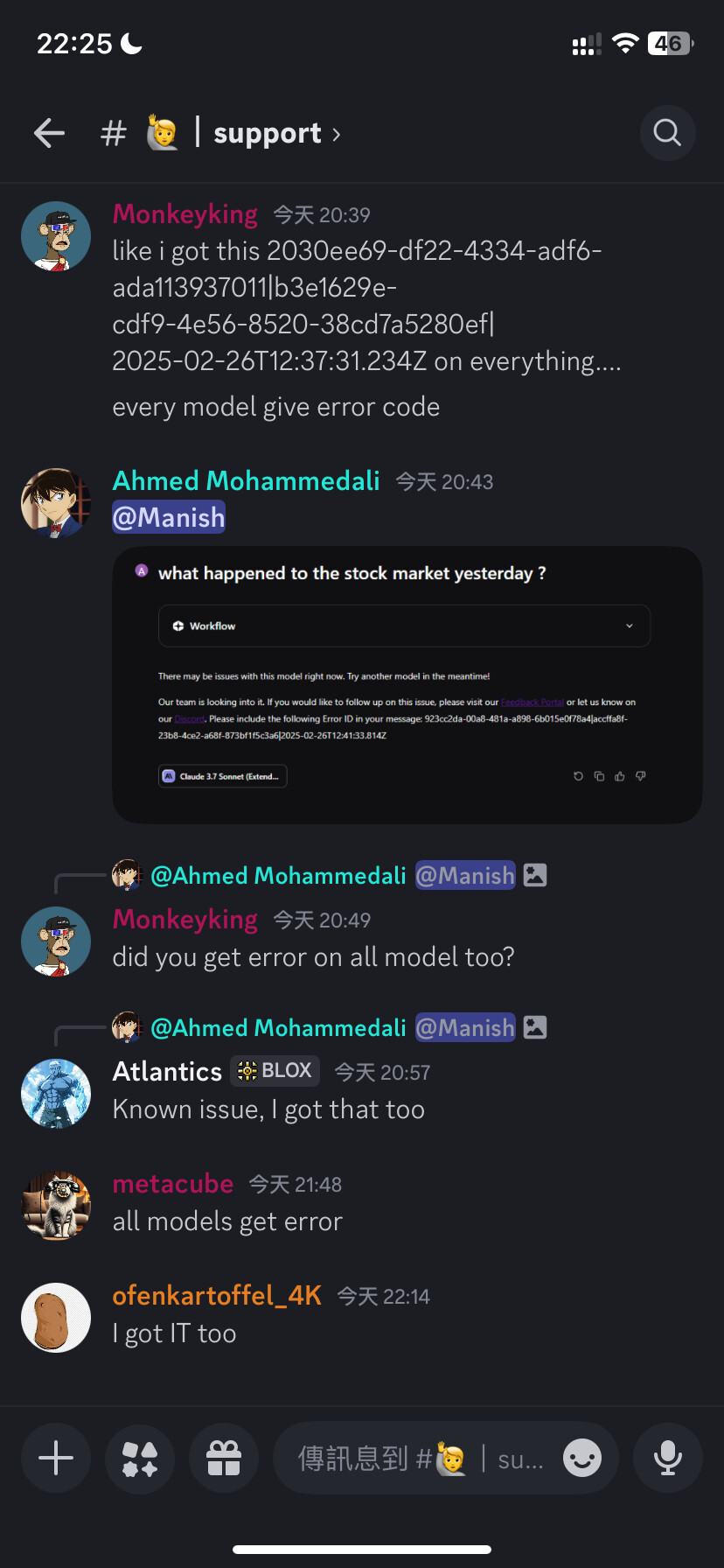Open the apps launcher icon
724x1568 pixels.
(x=140, y=1459)
